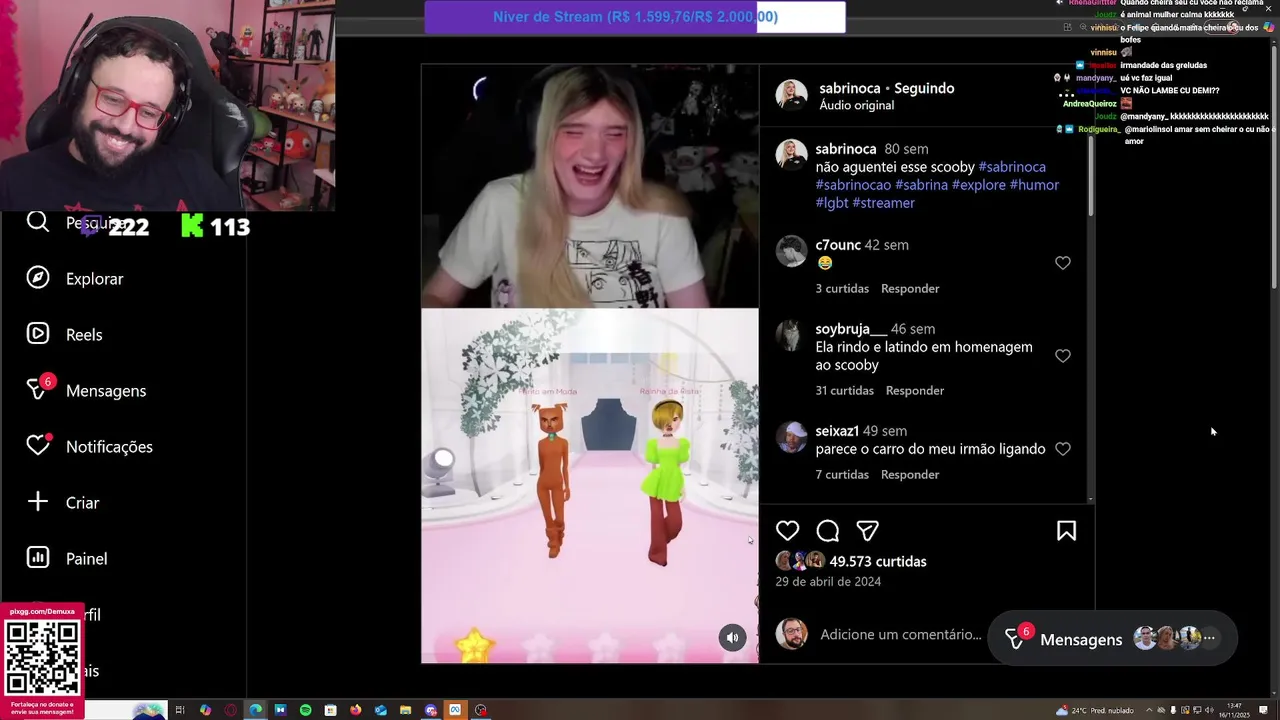Click the Niver de Stream progress bar
This screenshot has width=1280, height=720.
coord(635,17)
